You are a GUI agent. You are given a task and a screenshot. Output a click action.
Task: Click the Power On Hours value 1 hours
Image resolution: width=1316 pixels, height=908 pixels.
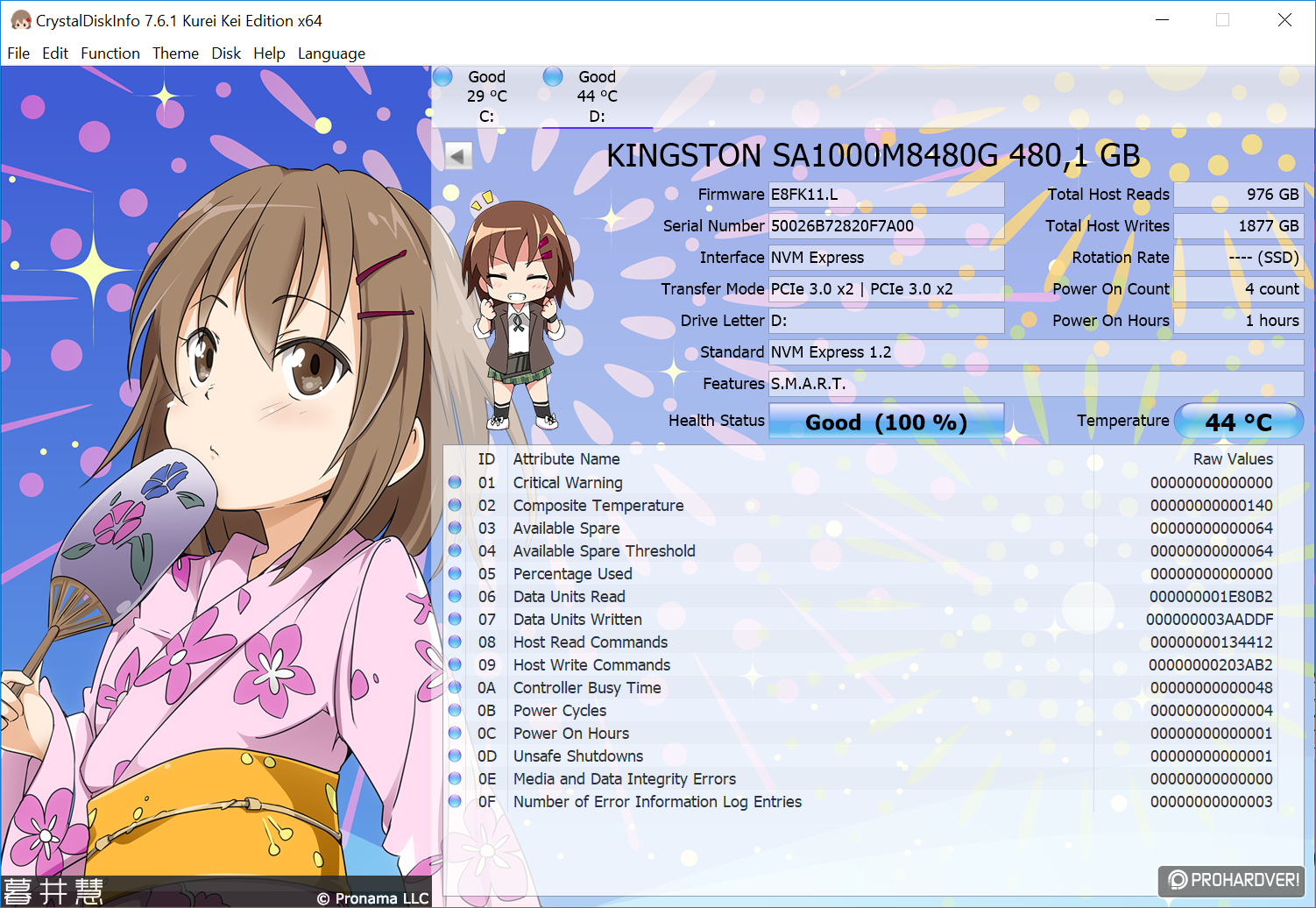coord(1238,321)
